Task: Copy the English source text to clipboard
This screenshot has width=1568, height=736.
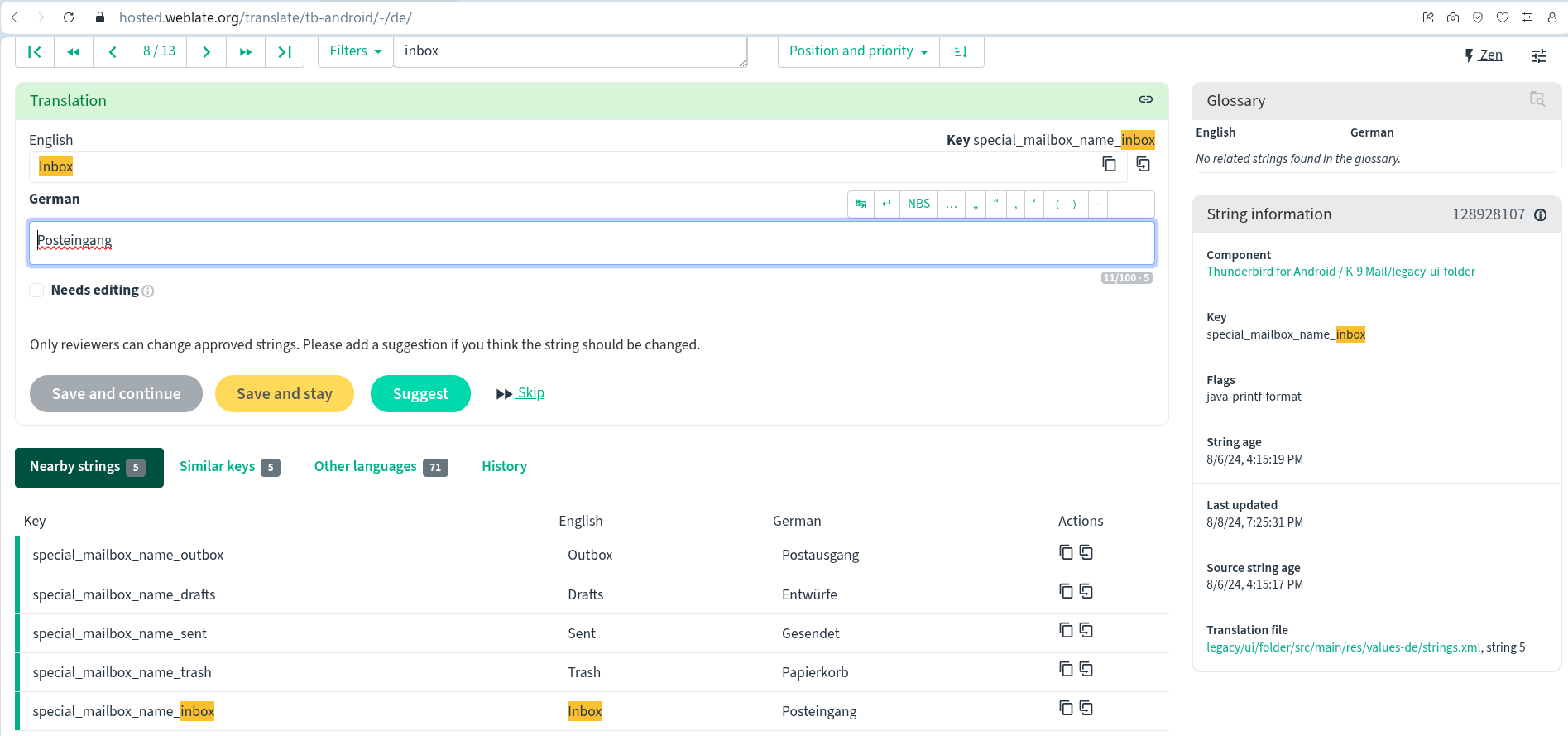Action: tap(1109, 164)
